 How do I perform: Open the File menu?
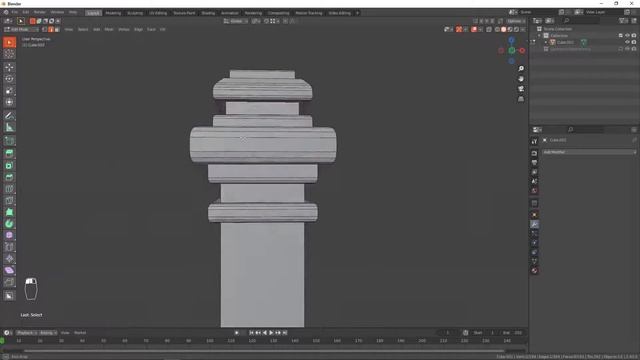click(x=15, y=13)
